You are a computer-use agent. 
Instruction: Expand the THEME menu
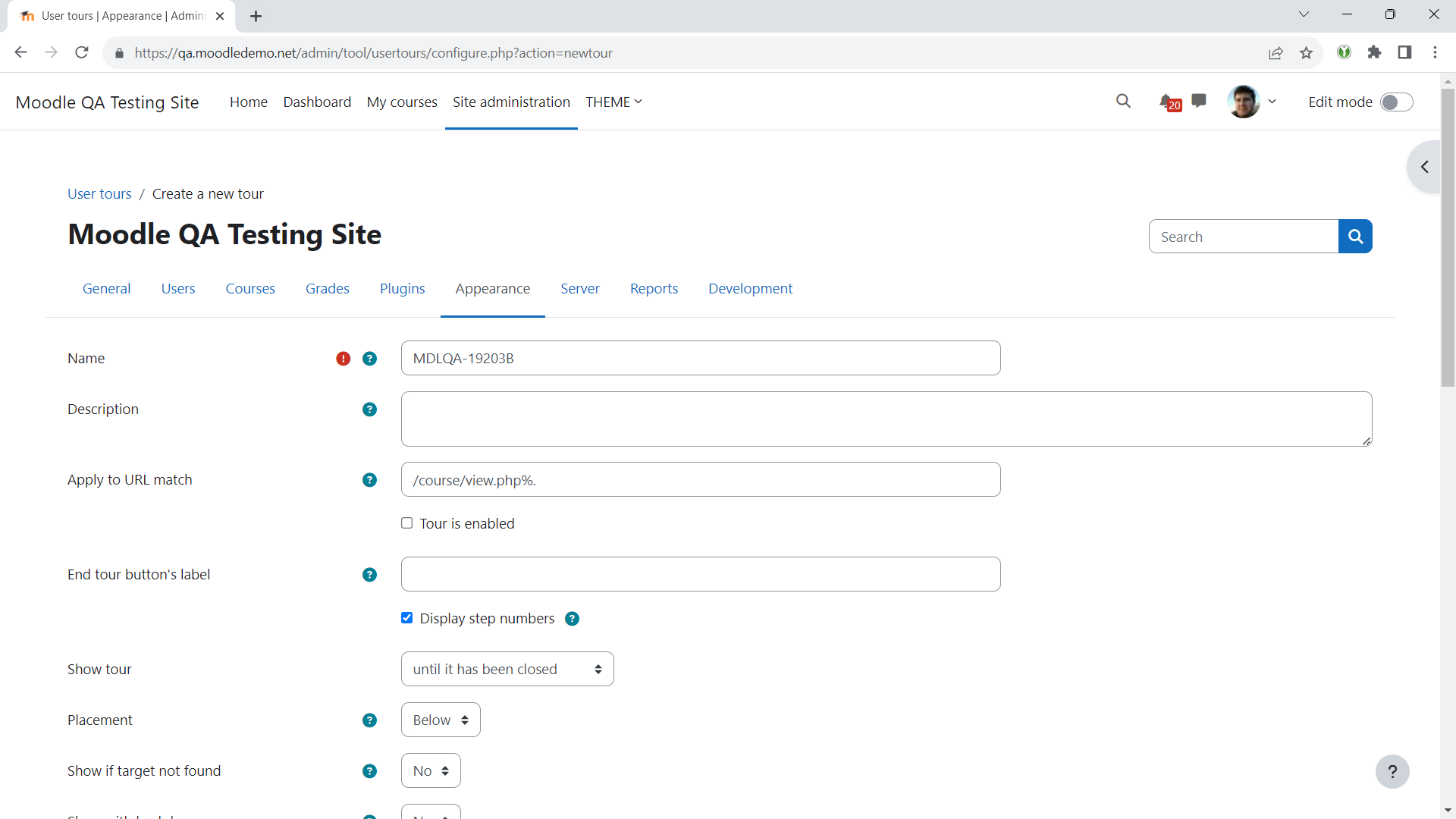[x=613, y=102]
